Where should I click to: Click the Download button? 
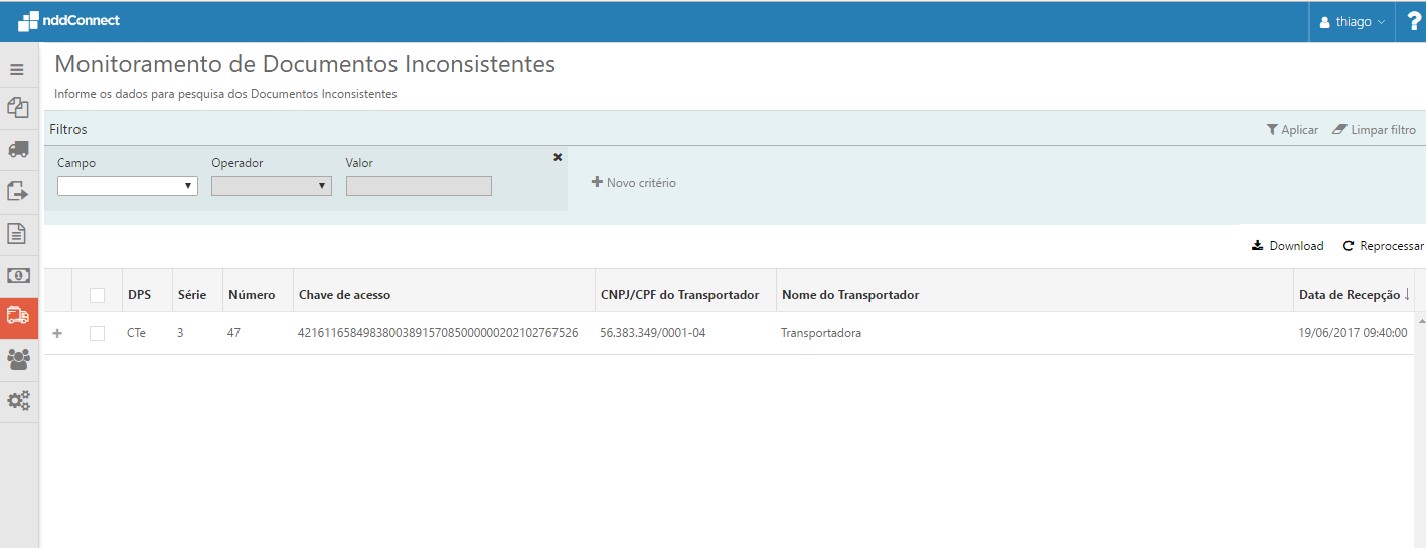tap(1287, 246)
